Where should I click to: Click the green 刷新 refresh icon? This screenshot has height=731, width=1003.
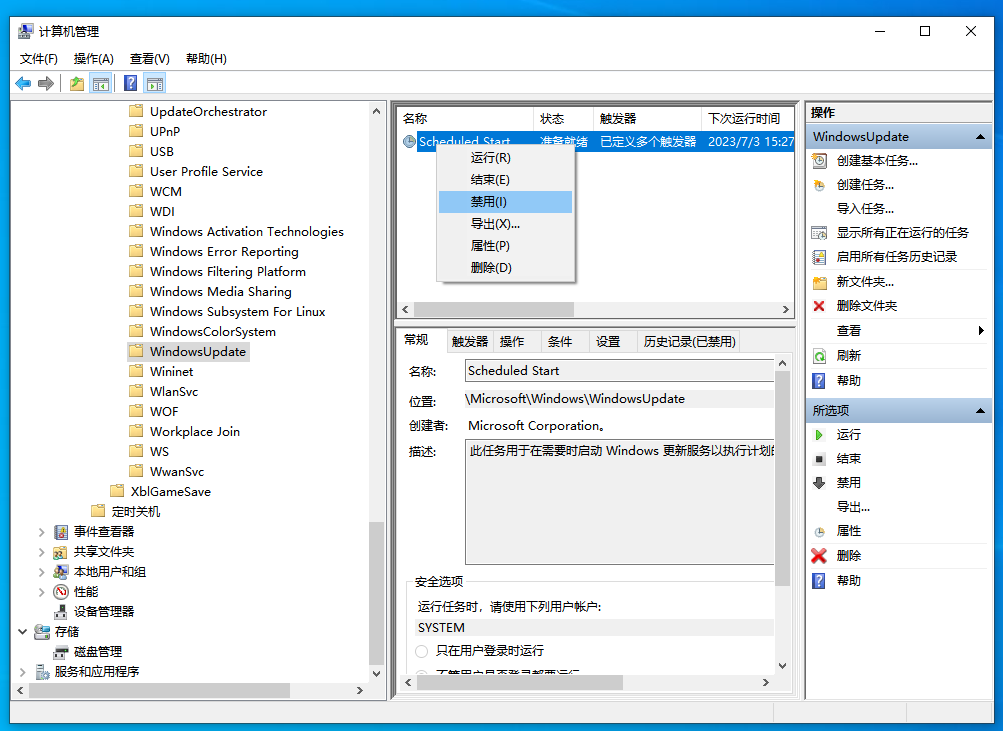coord(819,356)
